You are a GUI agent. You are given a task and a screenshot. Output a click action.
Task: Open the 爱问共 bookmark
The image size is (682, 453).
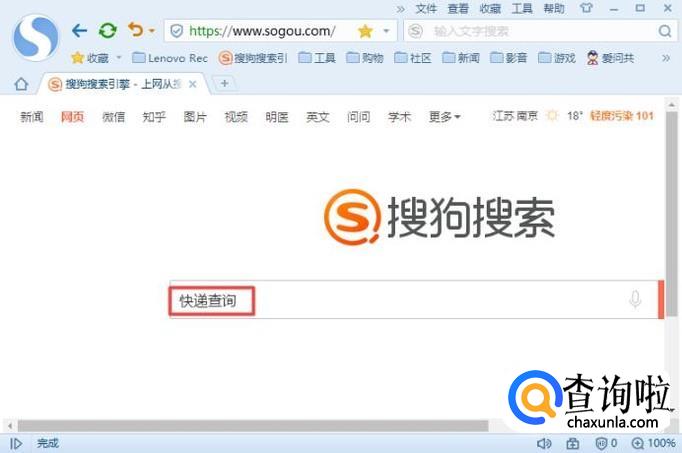click(x=610, y=58)
